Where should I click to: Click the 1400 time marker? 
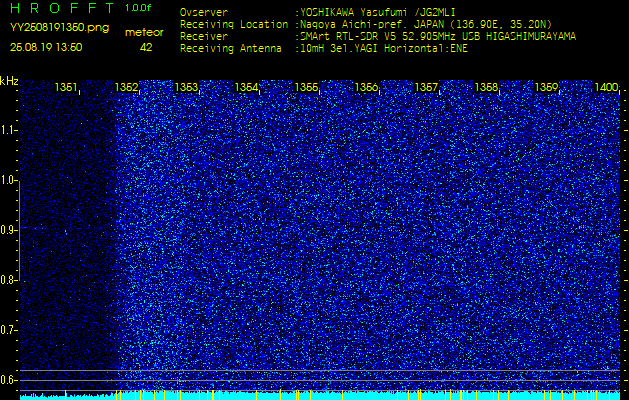[x=606, y=87]
